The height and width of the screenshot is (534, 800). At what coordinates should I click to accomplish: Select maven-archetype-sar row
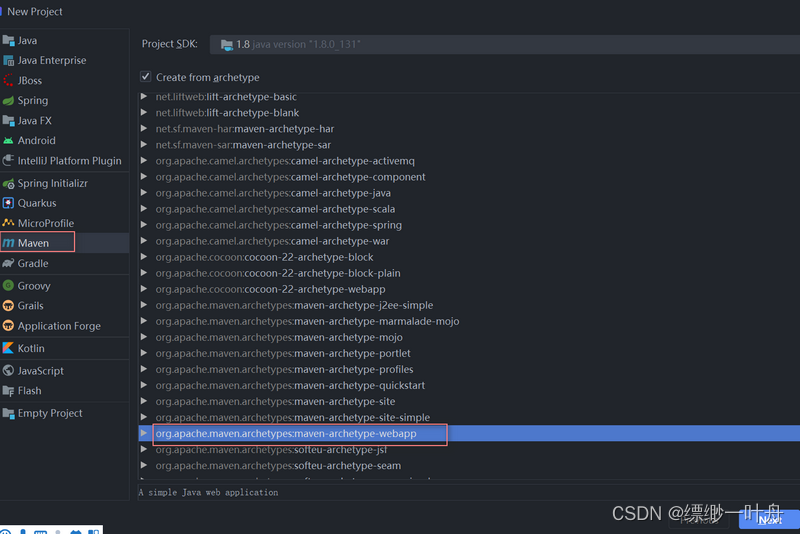click(x=469, y=145)
